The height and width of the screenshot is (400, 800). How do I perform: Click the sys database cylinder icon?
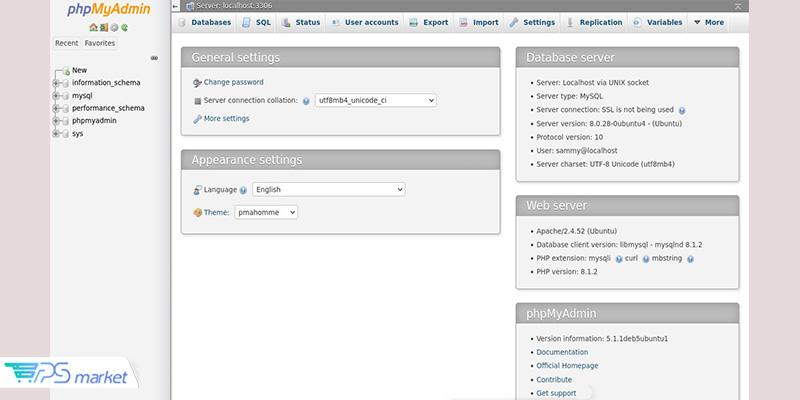pyautogui.click(x=65, y=134)
